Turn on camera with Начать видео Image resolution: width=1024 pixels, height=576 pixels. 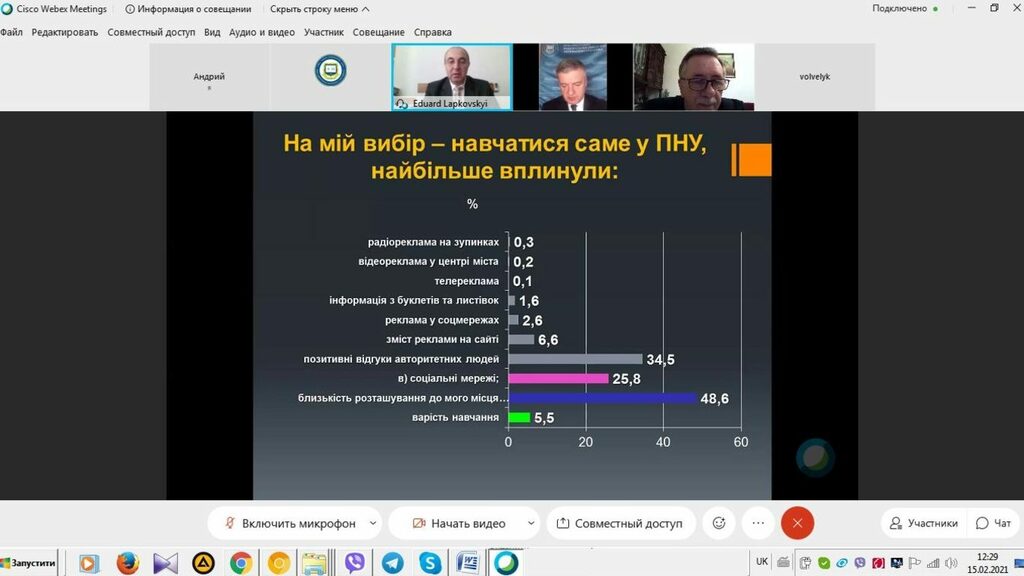(458, 523)
